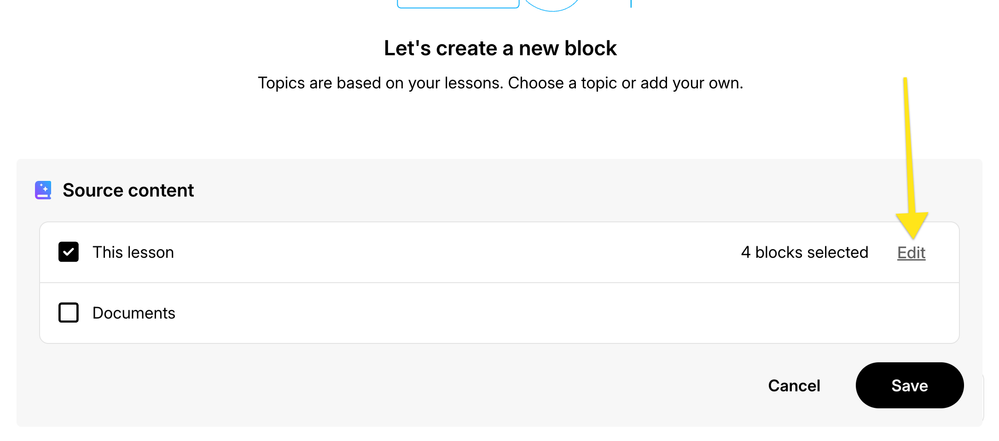Uncheck the This lesson checkbox

(68, 252)
